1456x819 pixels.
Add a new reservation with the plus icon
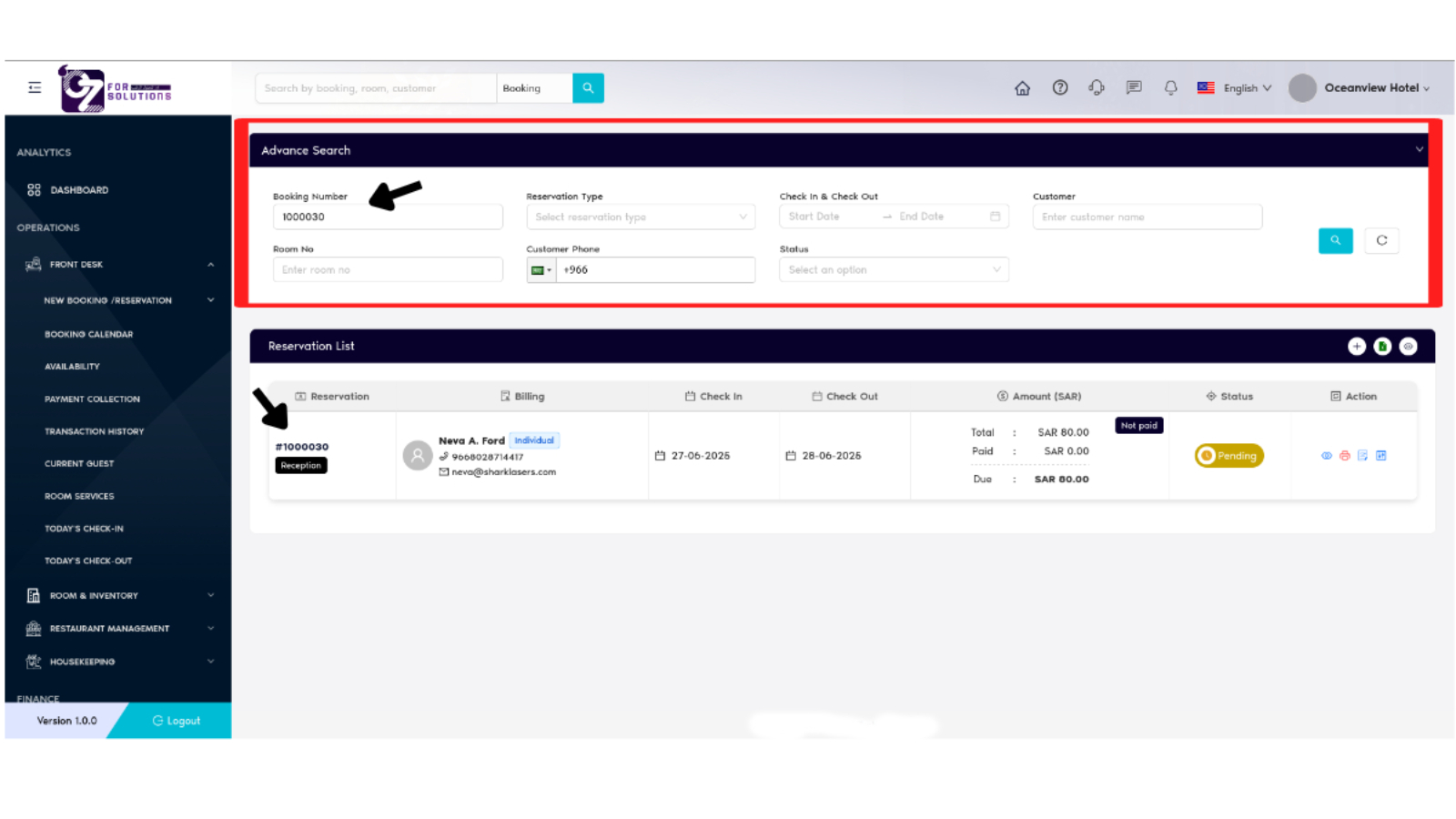[1357, 346]
